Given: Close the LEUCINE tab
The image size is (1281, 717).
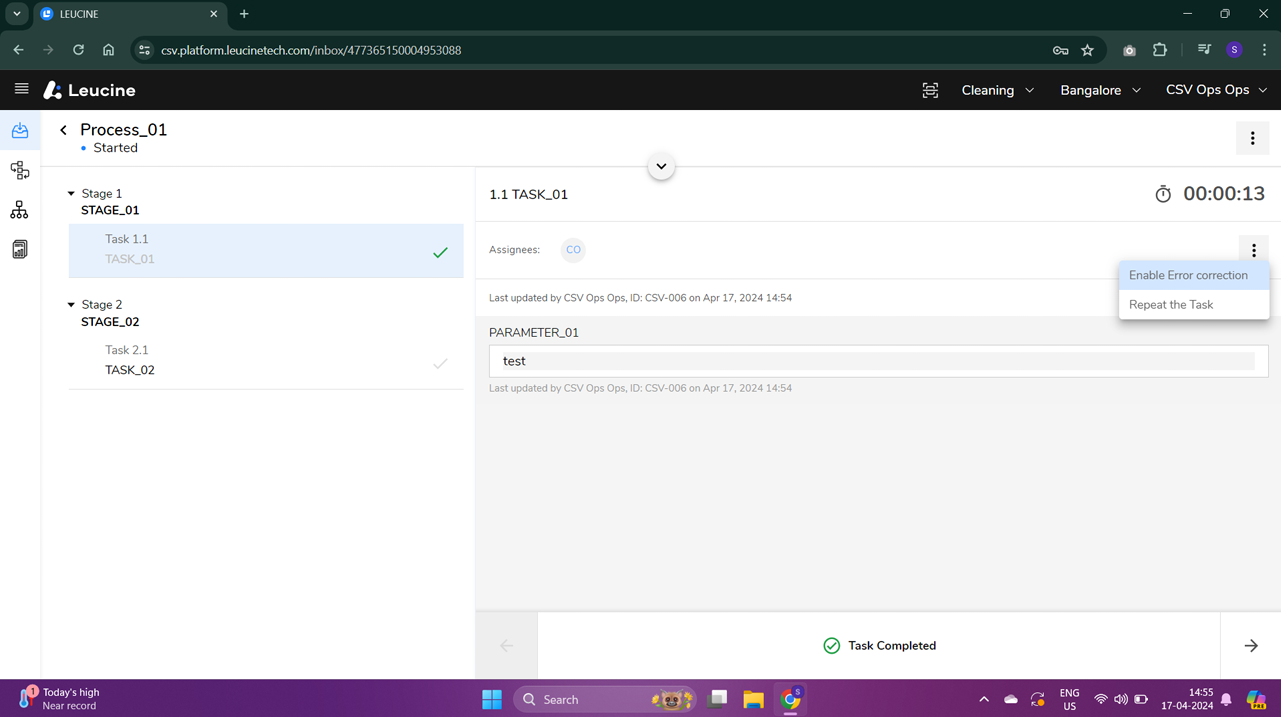Looking at the screenshot, I should [213, 14].
